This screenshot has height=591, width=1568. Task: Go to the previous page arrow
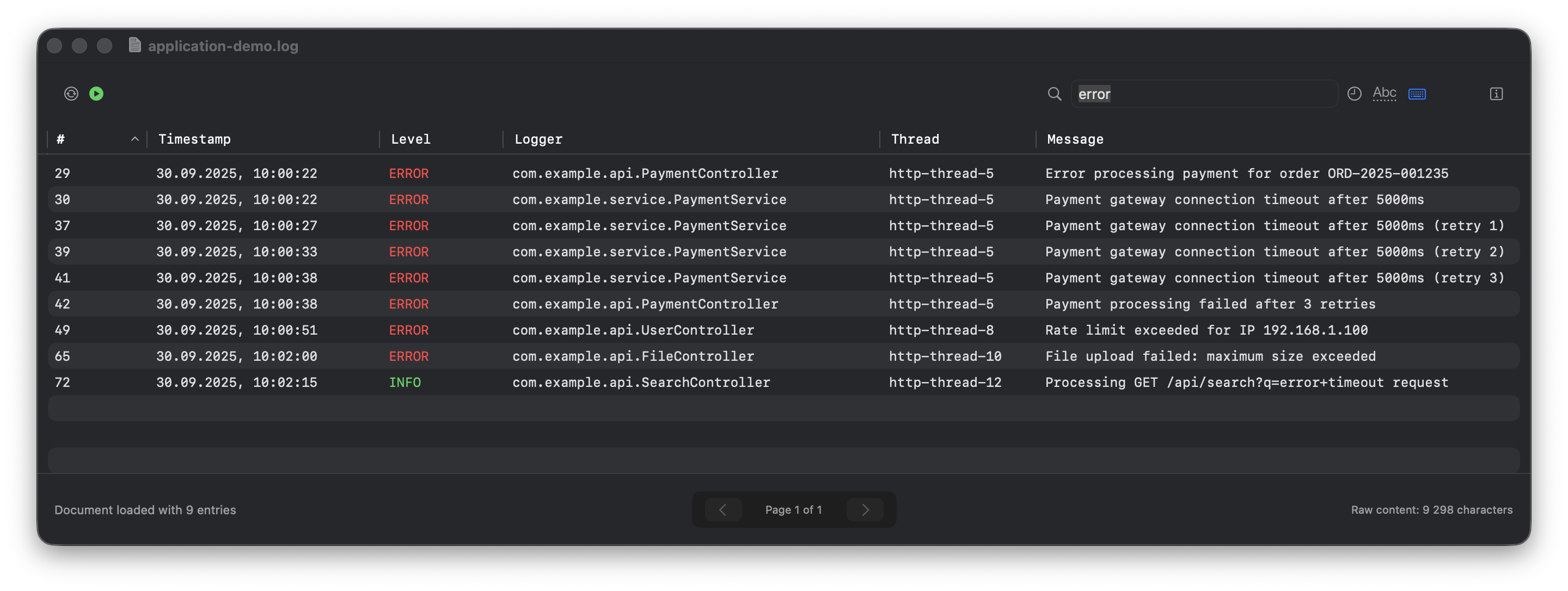722,509
